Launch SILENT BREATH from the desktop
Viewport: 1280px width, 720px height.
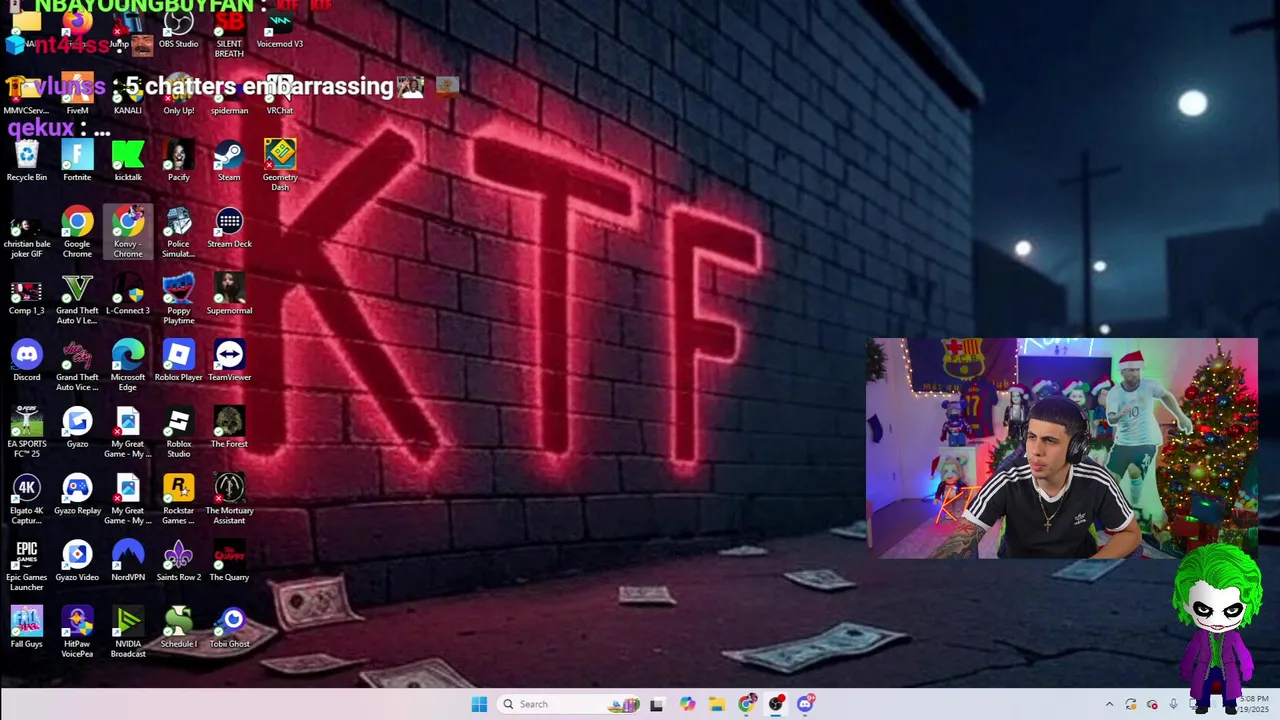tap(229, 35)
